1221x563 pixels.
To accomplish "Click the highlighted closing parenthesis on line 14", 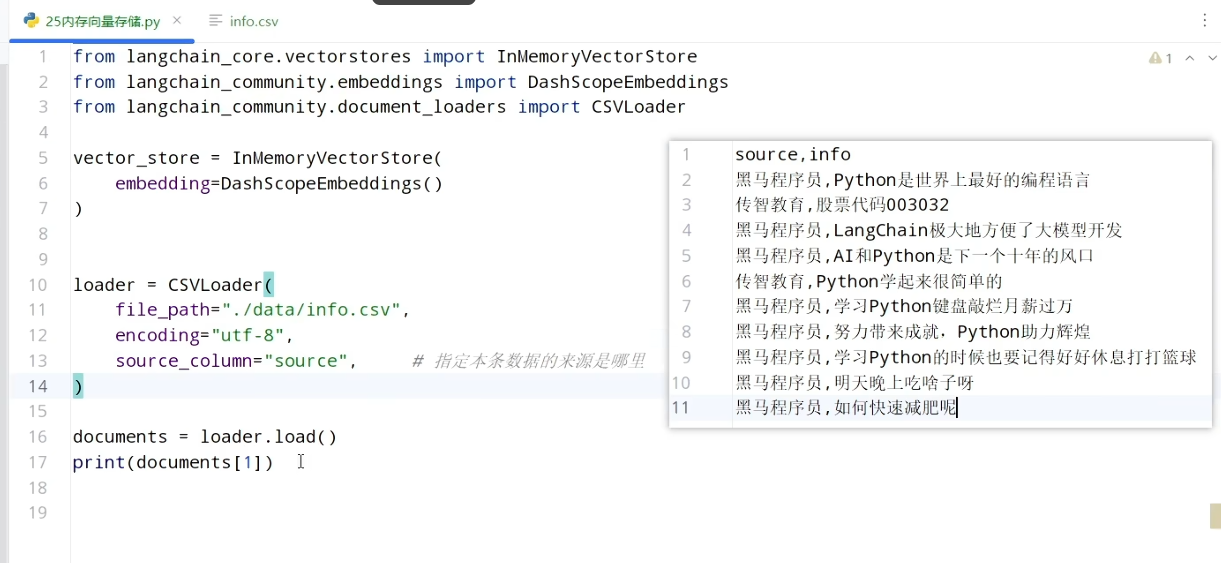I will [x=78, y=386].
